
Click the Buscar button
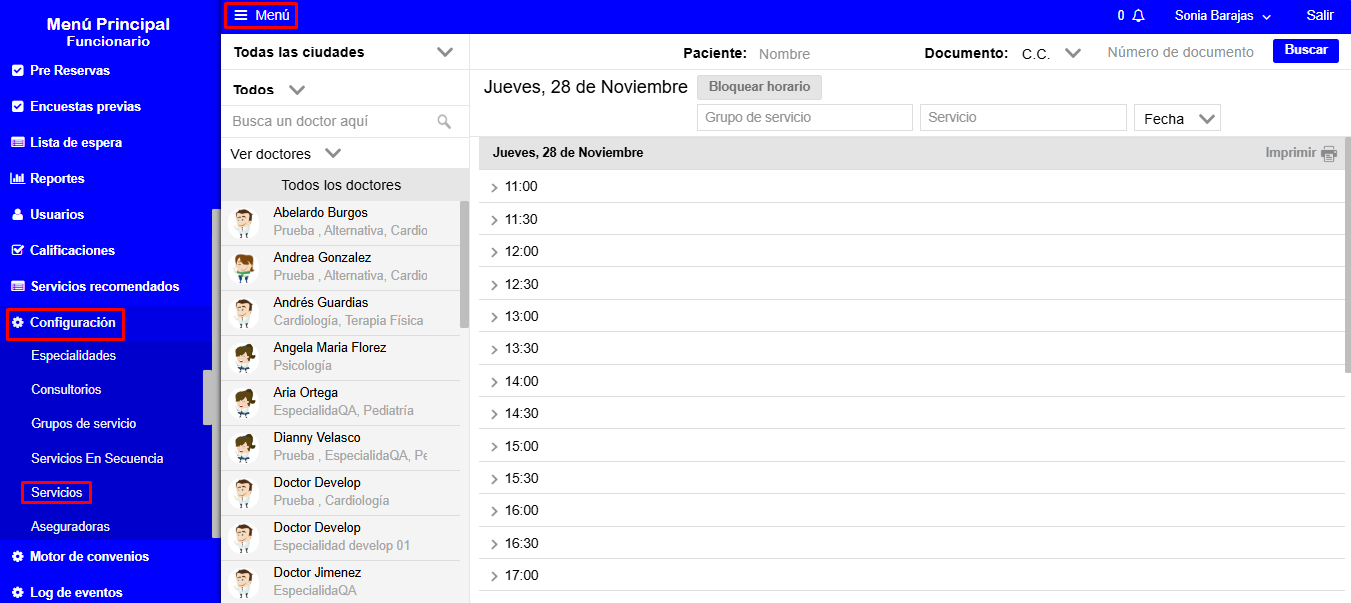click(1306, 50)
